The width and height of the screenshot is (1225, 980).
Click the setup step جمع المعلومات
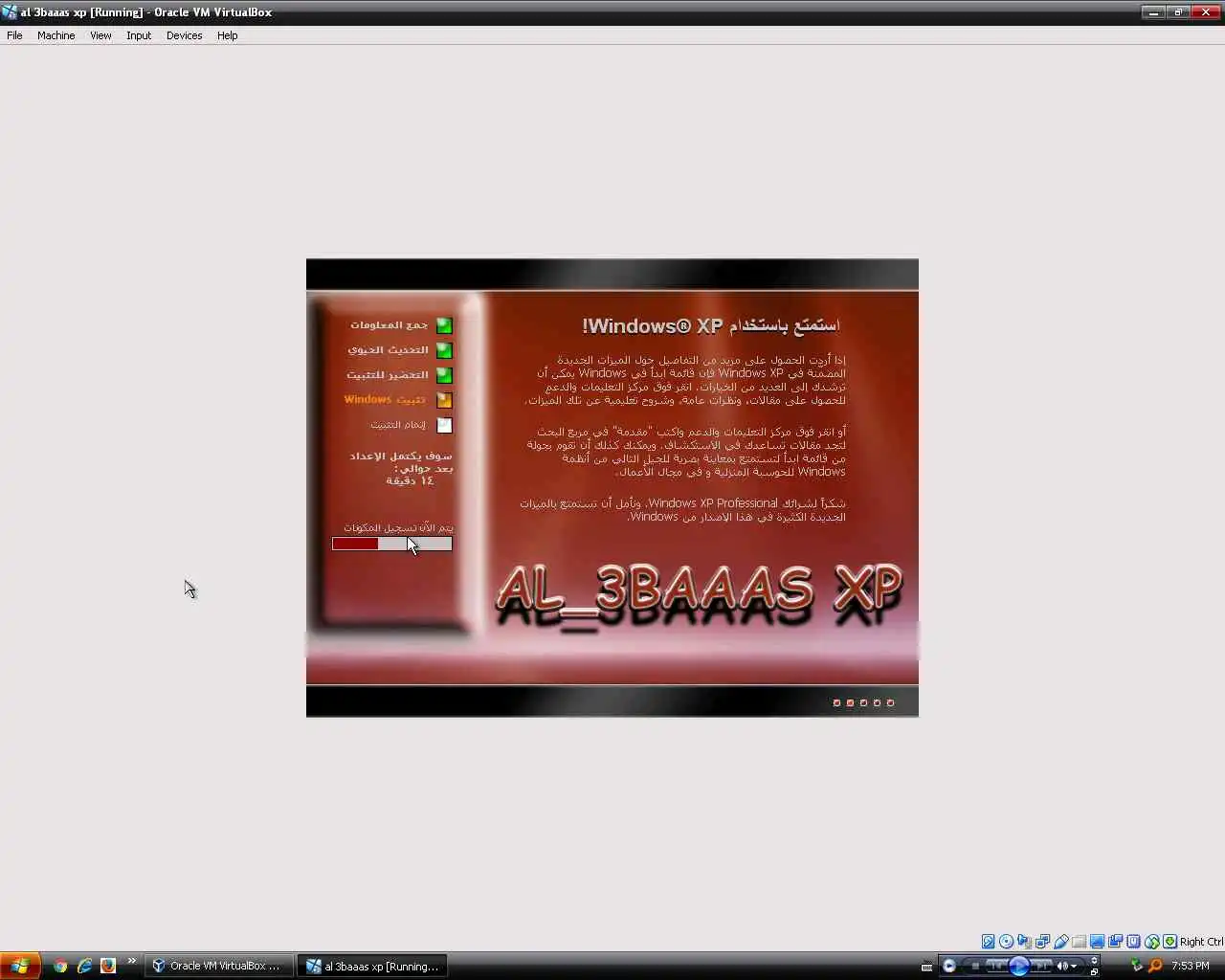389,325
